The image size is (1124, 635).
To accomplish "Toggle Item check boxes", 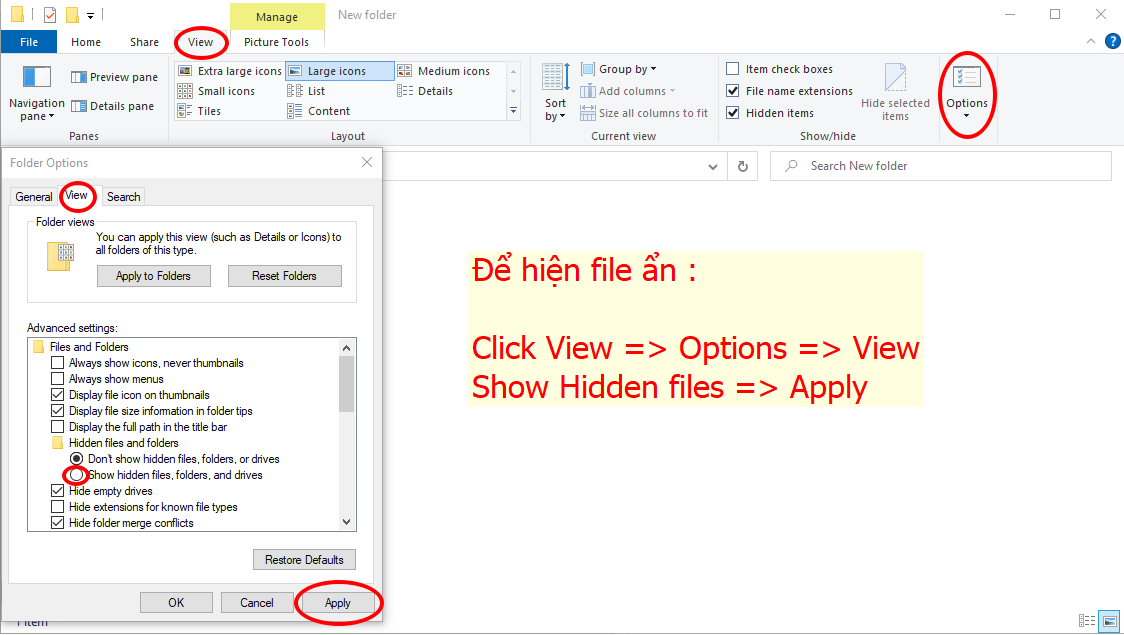I will tap(733, 69).
